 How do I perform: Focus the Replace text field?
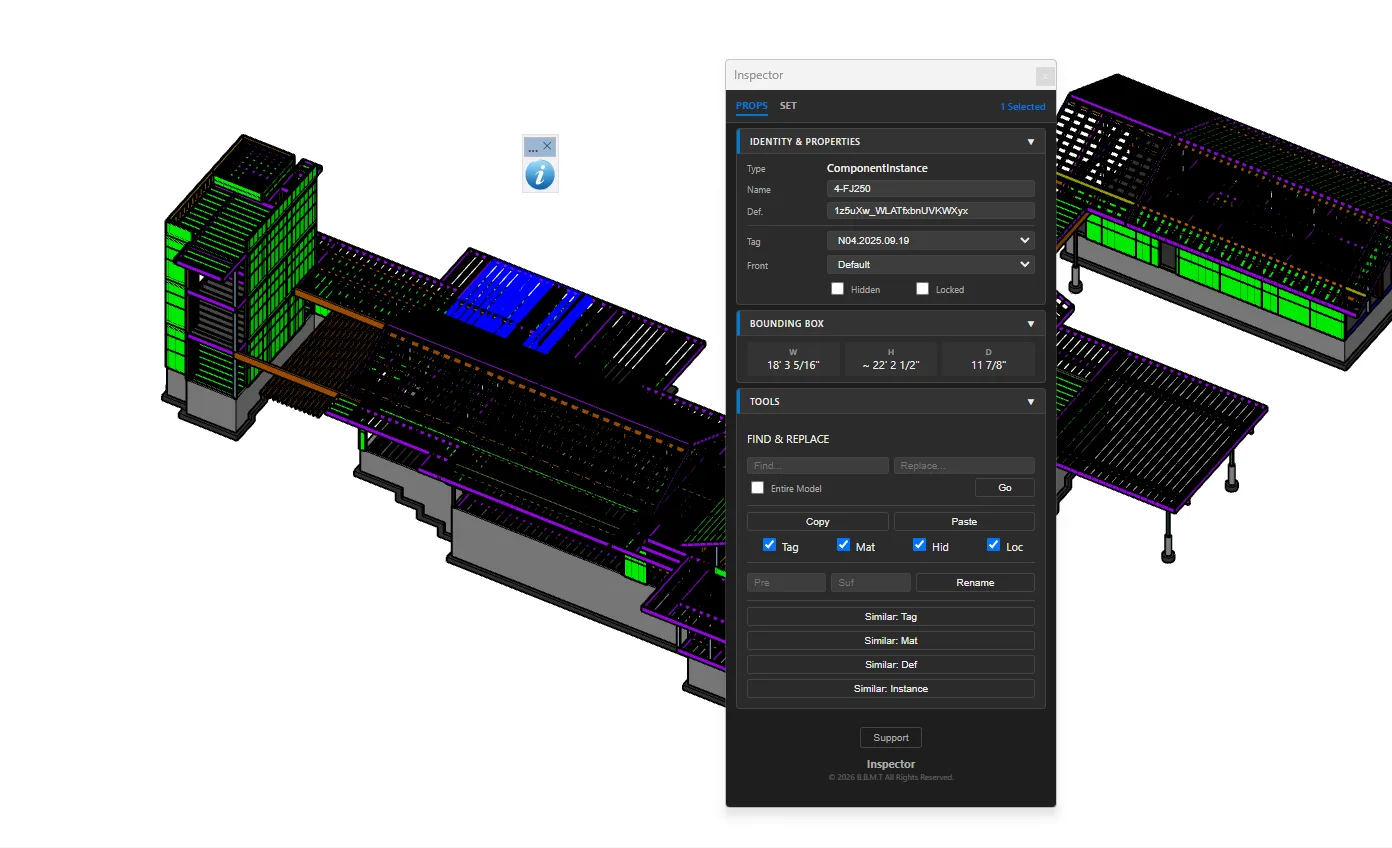click(964, 466)
